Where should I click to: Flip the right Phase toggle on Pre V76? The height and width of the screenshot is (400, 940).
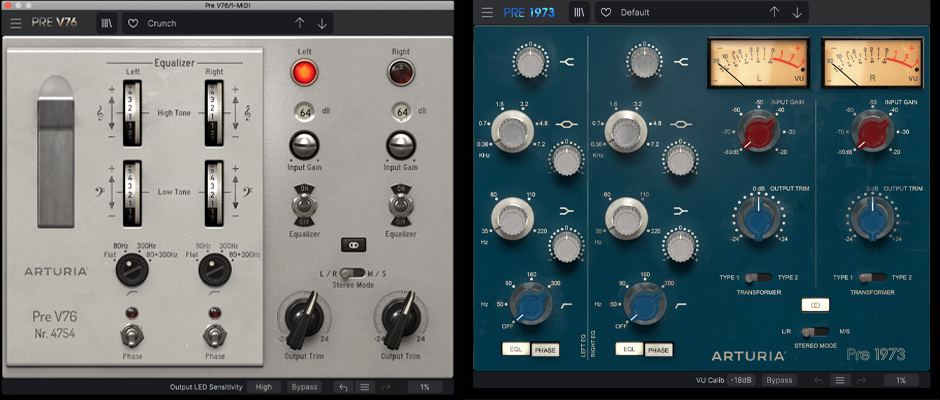pos(214,336)
